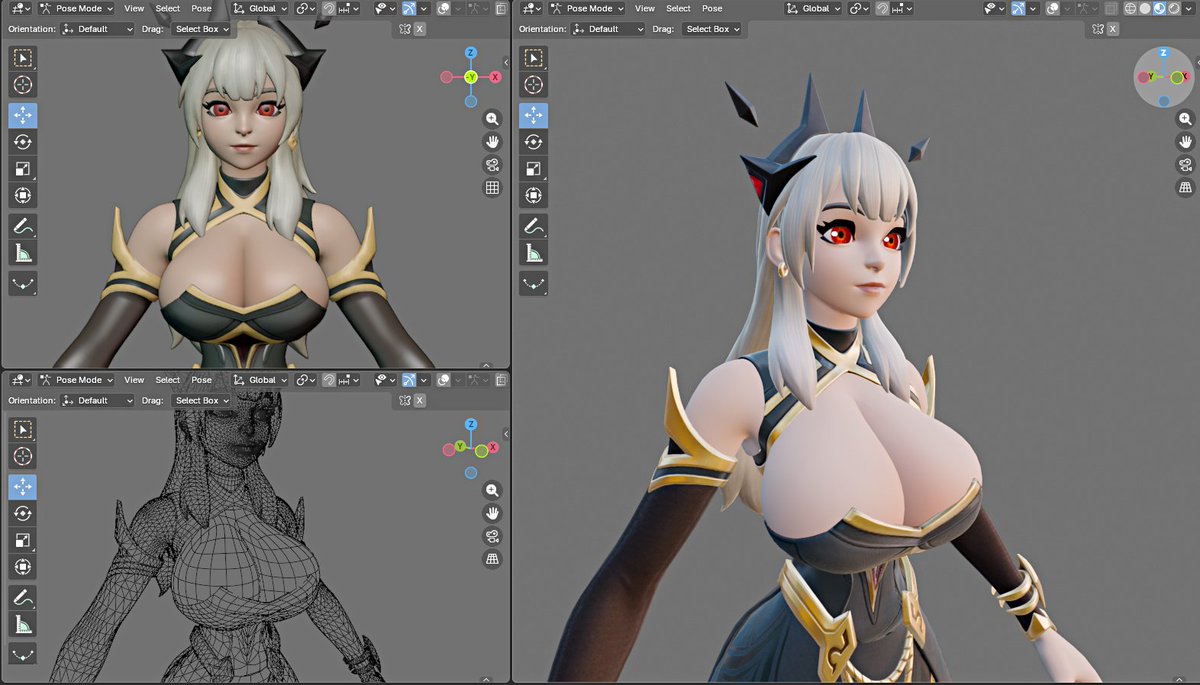Screen dimensions: 1200x685
Task: Open Pose Mode dropdown in right viewport
Action: 589,8
